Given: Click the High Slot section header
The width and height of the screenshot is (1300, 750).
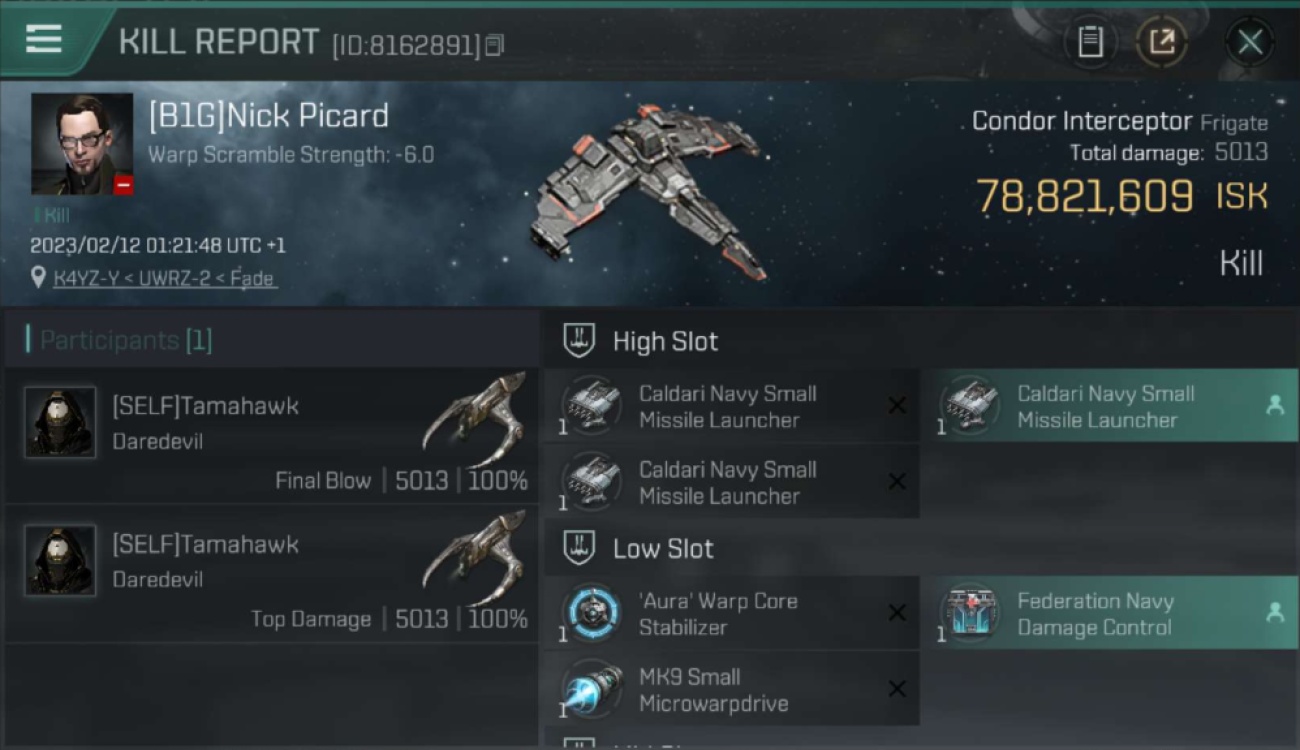Looking at the screenshot, I should coord(641,341).
